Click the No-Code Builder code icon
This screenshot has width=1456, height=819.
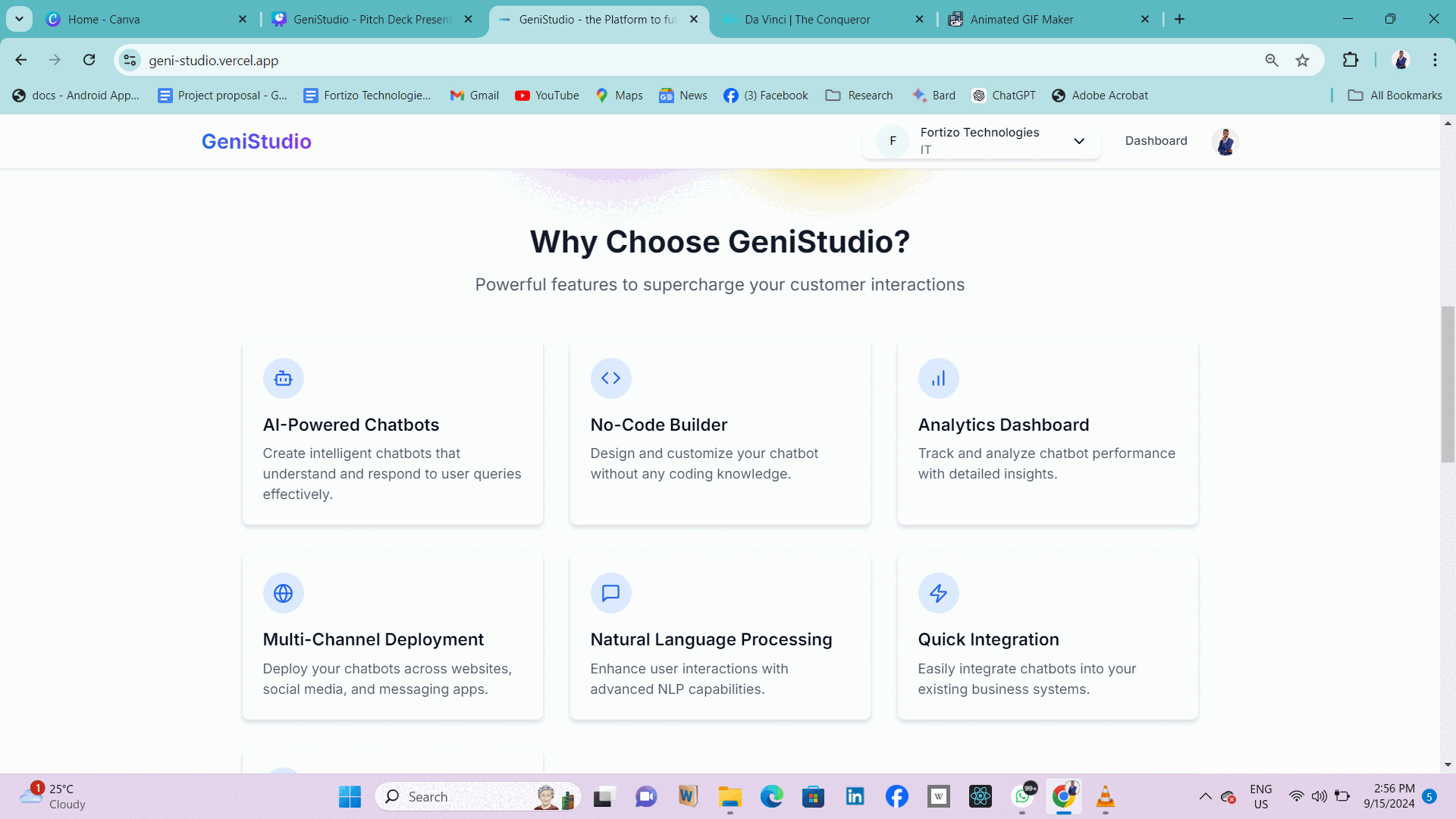pyautogui.click(x=611, y=378)
